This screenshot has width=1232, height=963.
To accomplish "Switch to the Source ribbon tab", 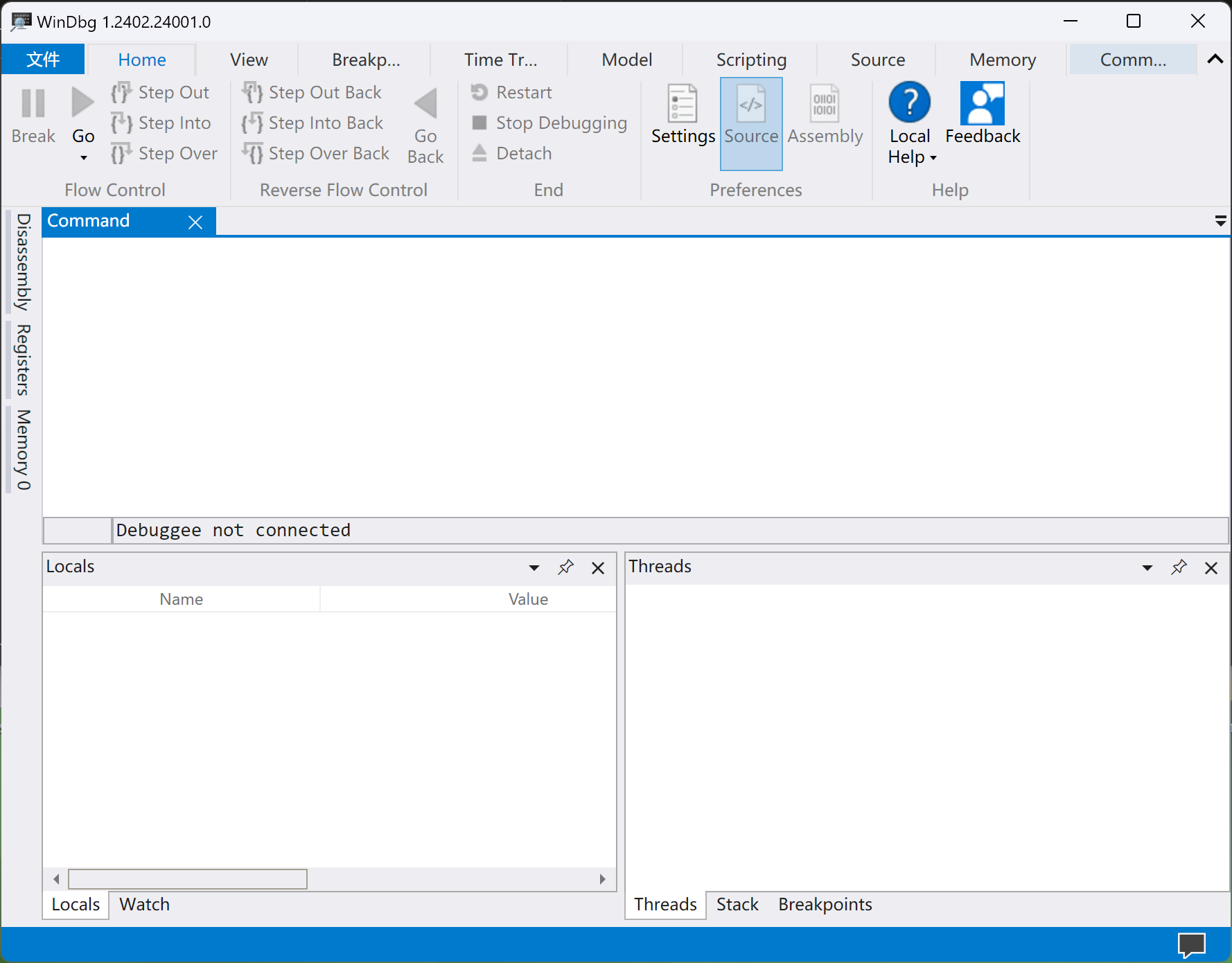I will tap(877, 60).
